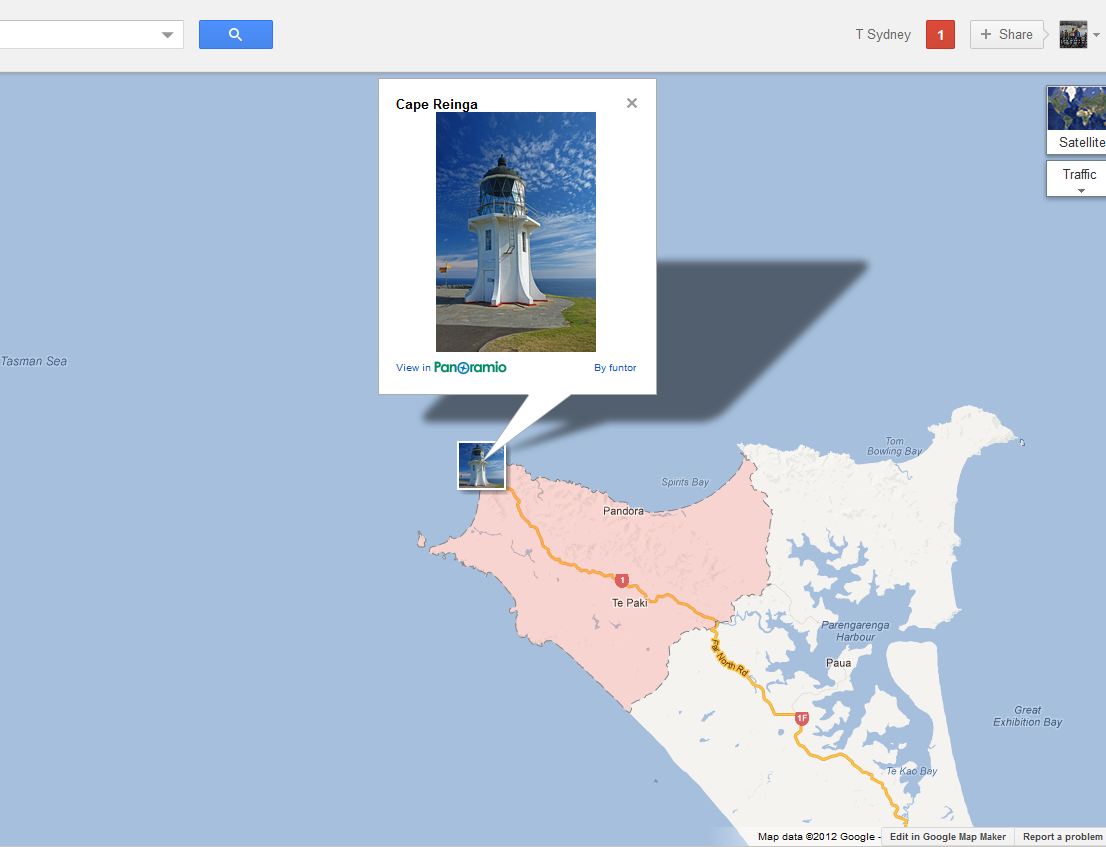Click the Far North Rd label

(x=729, y=659)
